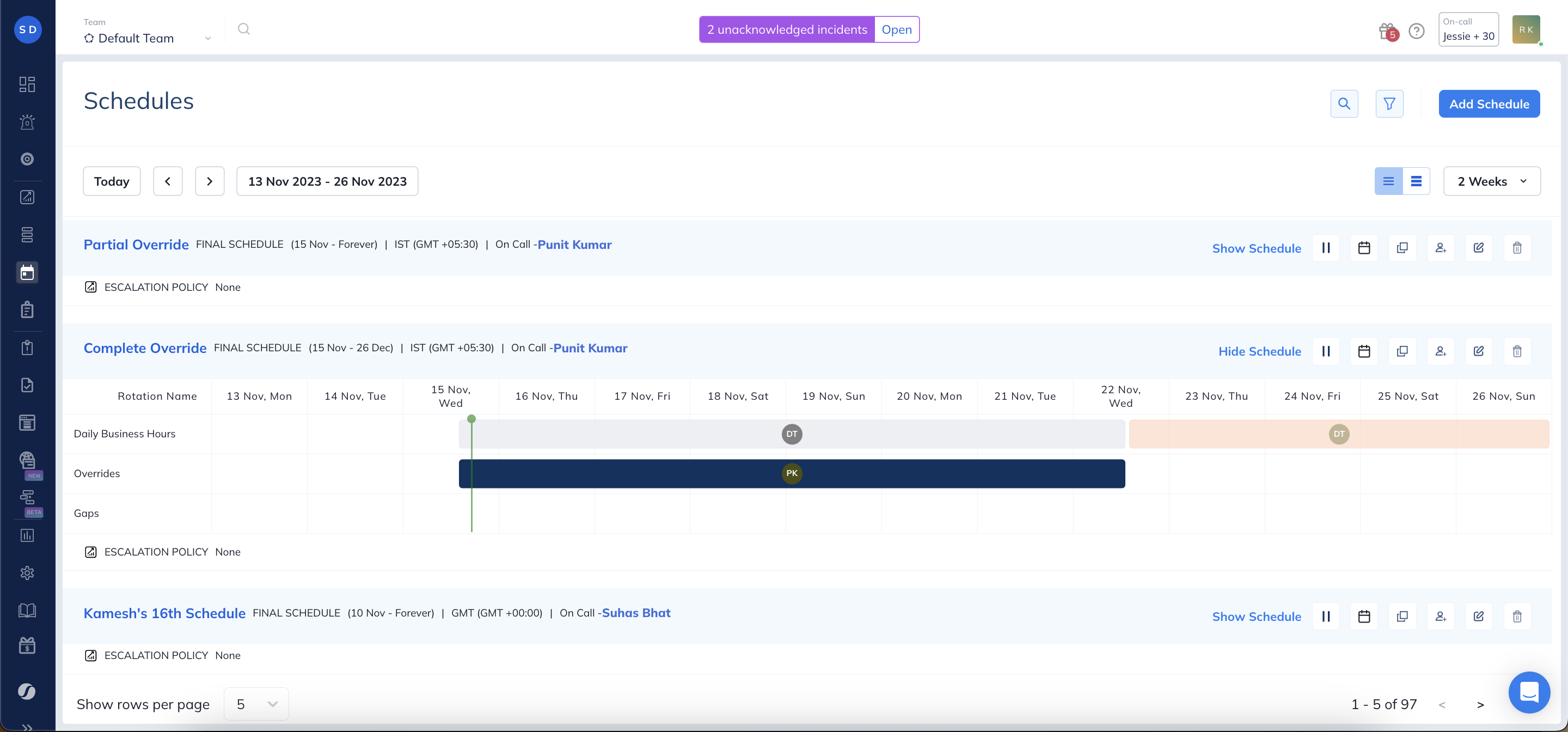This screenshot has height=732, width=1568.
Task: Open the gift notifications icon
Action: (x=1387, y=30)
